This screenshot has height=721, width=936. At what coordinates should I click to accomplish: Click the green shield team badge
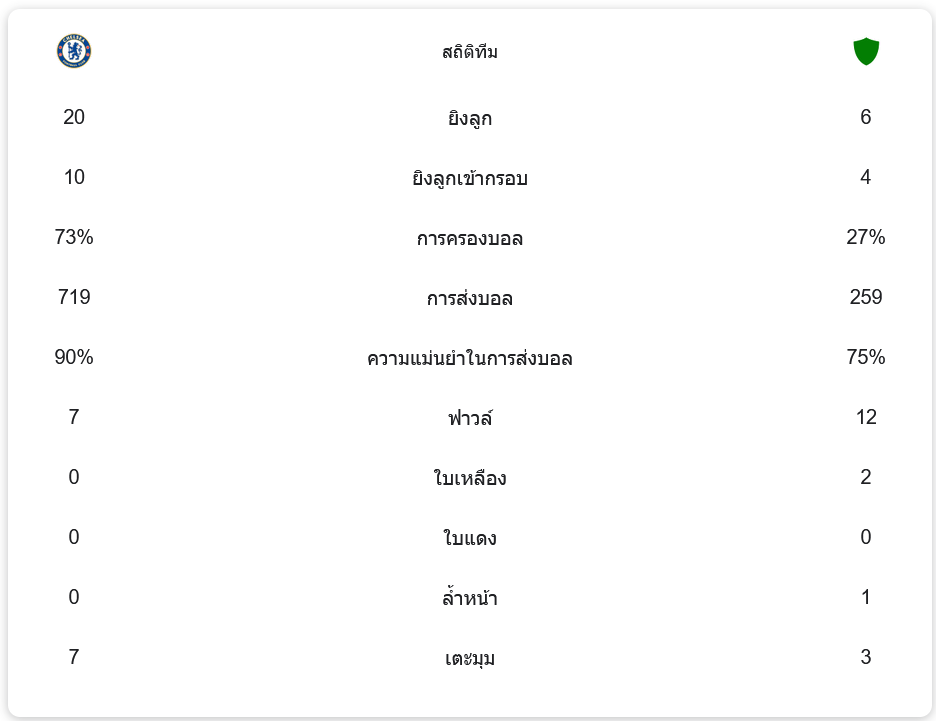(865, 51)
